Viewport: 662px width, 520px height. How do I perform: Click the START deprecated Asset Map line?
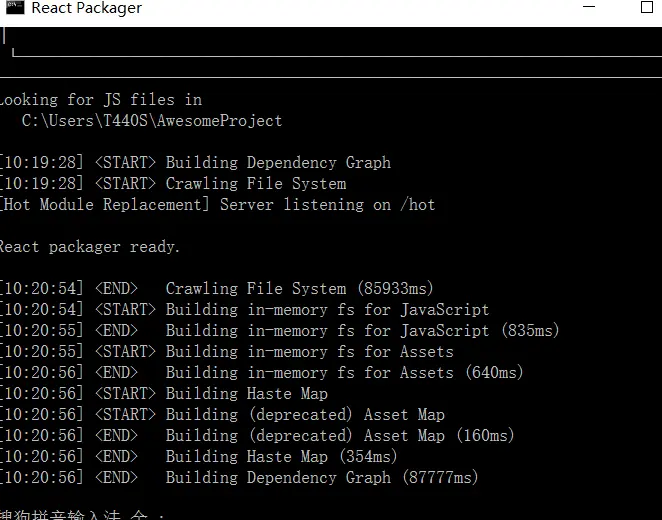tap(223, 415)
